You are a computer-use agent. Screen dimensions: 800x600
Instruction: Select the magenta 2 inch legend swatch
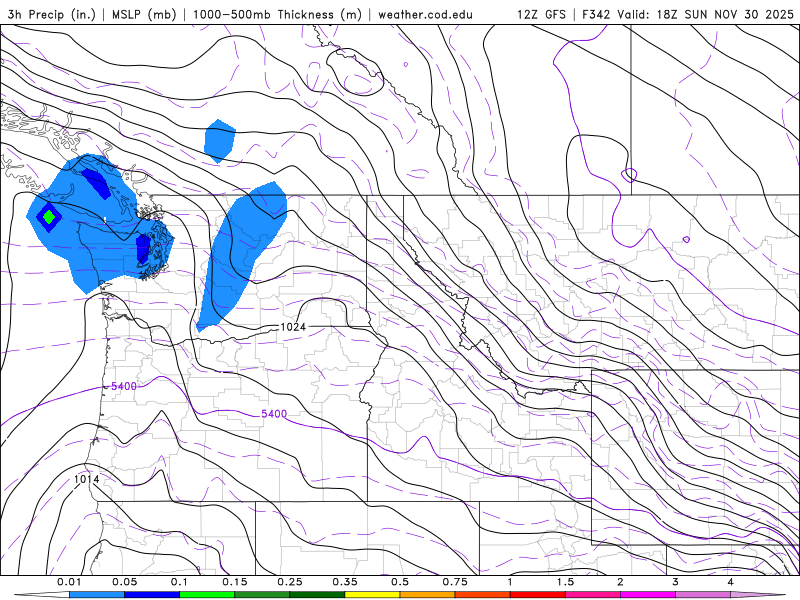click(648, 595)
